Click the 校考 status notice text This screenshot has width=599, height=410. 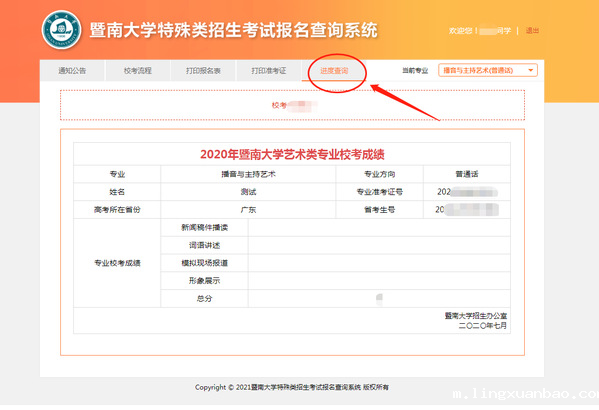pos(294,105)
